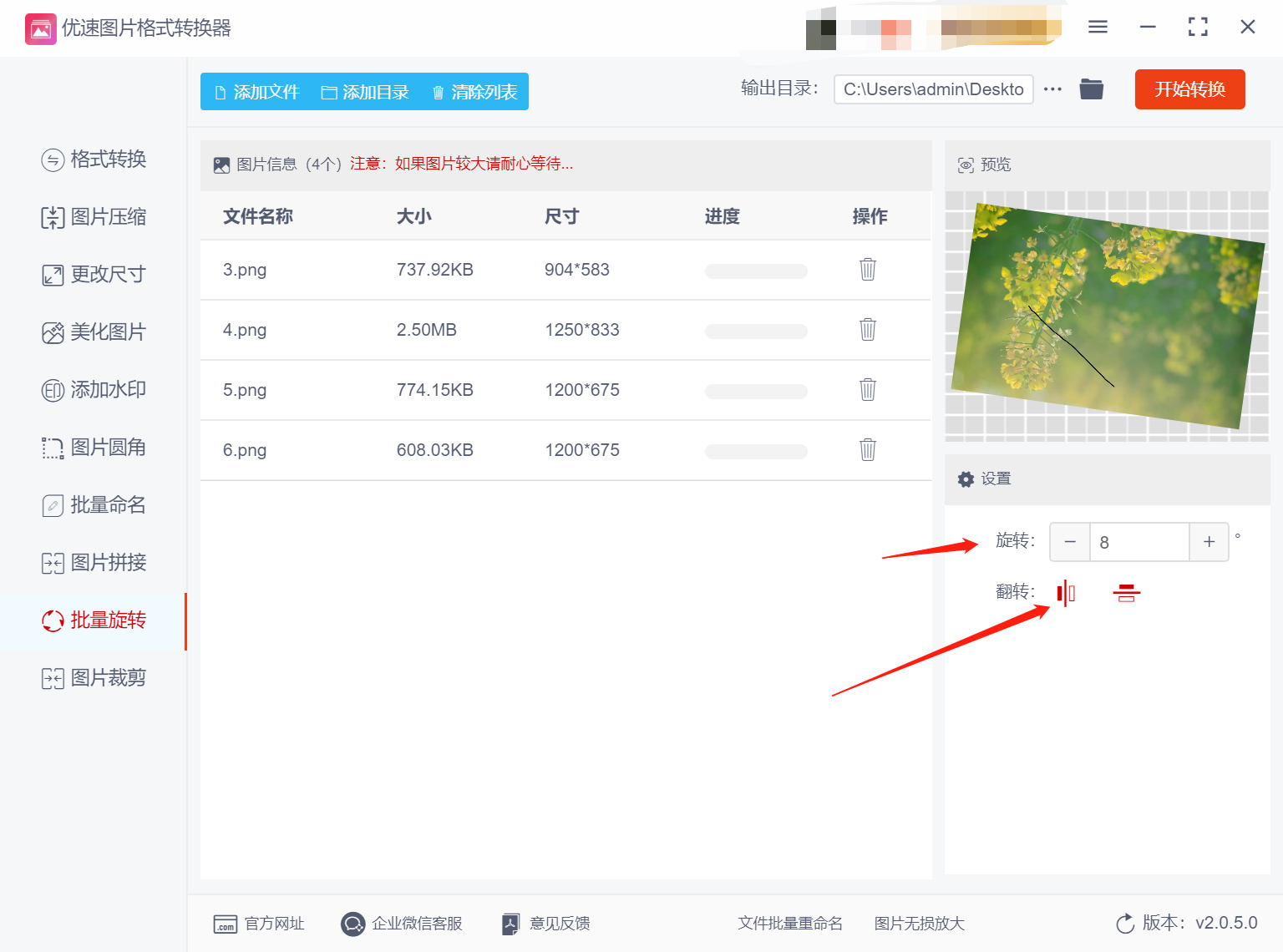Click the rotated flower preview image

(1108, 316)
